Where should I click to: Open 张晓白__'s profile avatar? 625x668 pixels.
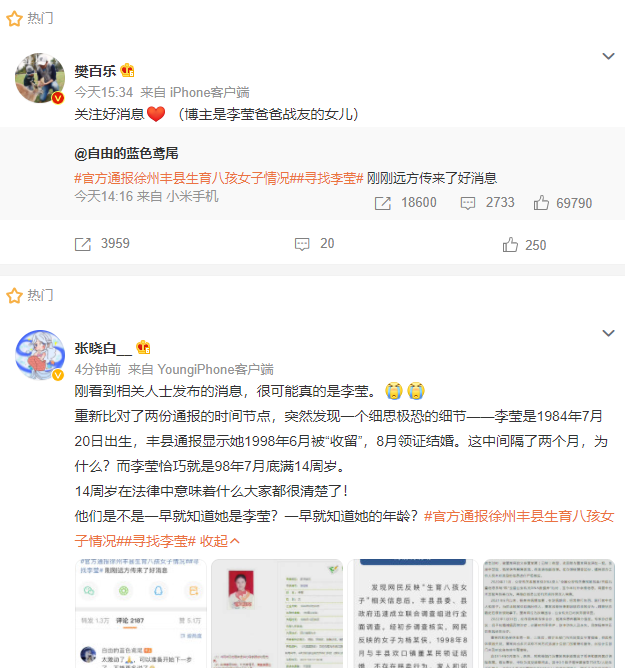click(x=40, y=355)
